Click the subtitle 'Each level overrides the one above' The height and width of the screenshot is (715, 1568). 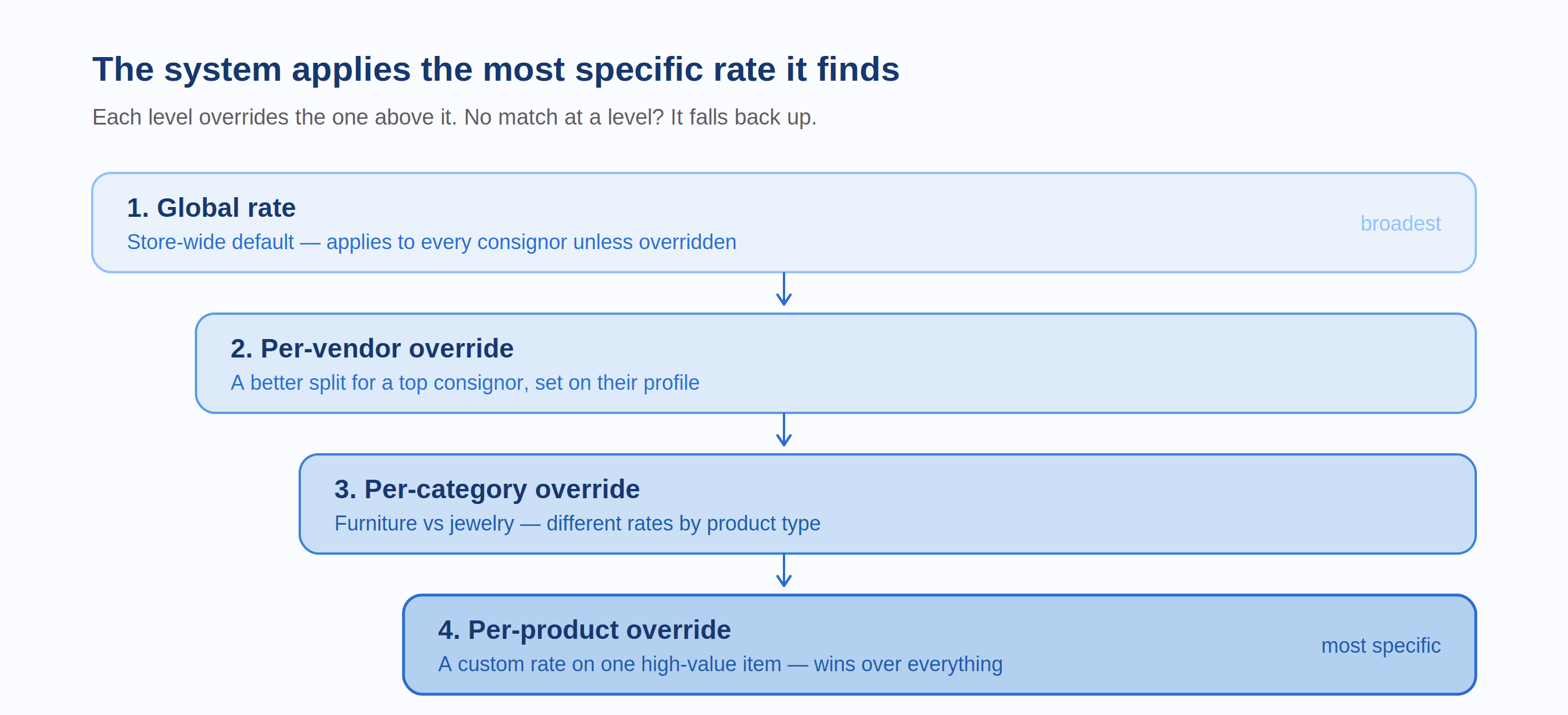454,117
